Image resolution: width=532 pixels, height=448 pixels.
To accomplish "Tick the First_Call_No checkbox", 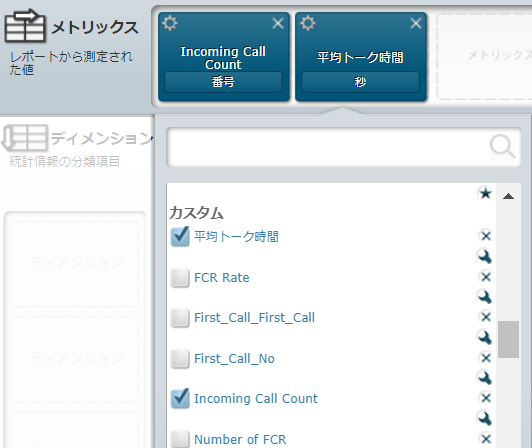I will [x=180, y=358].
